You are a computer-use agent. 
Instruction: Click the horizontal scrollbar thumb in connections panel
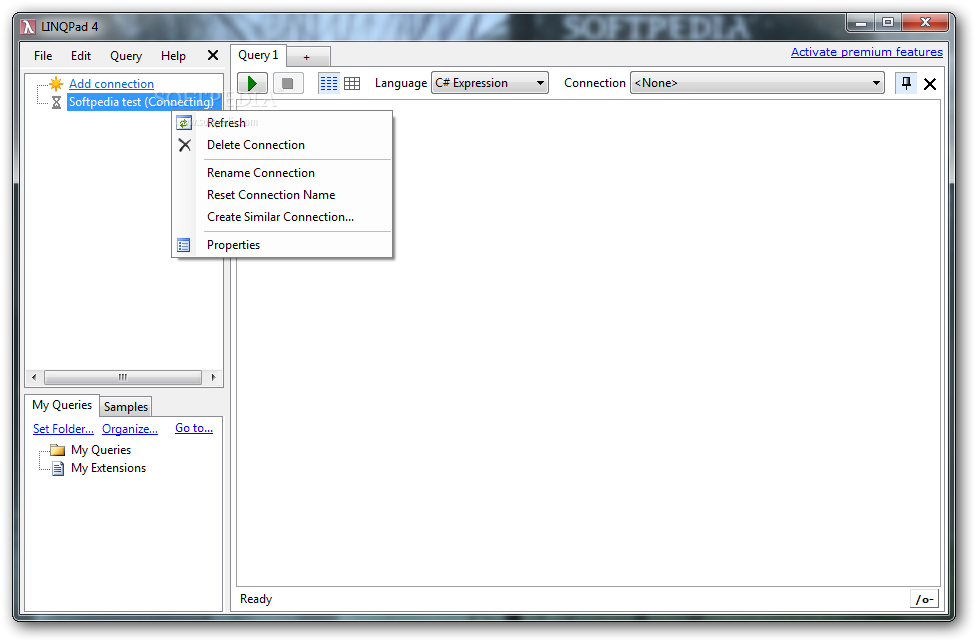click(123, 377)
